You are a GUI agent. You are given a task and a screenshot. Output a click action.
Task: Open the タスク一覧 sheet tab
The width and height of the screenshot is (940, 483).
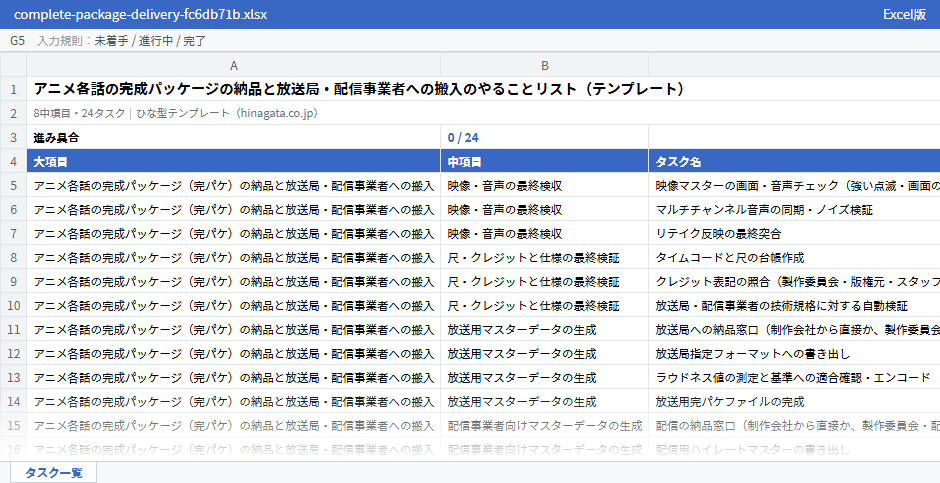click(53, 472)
